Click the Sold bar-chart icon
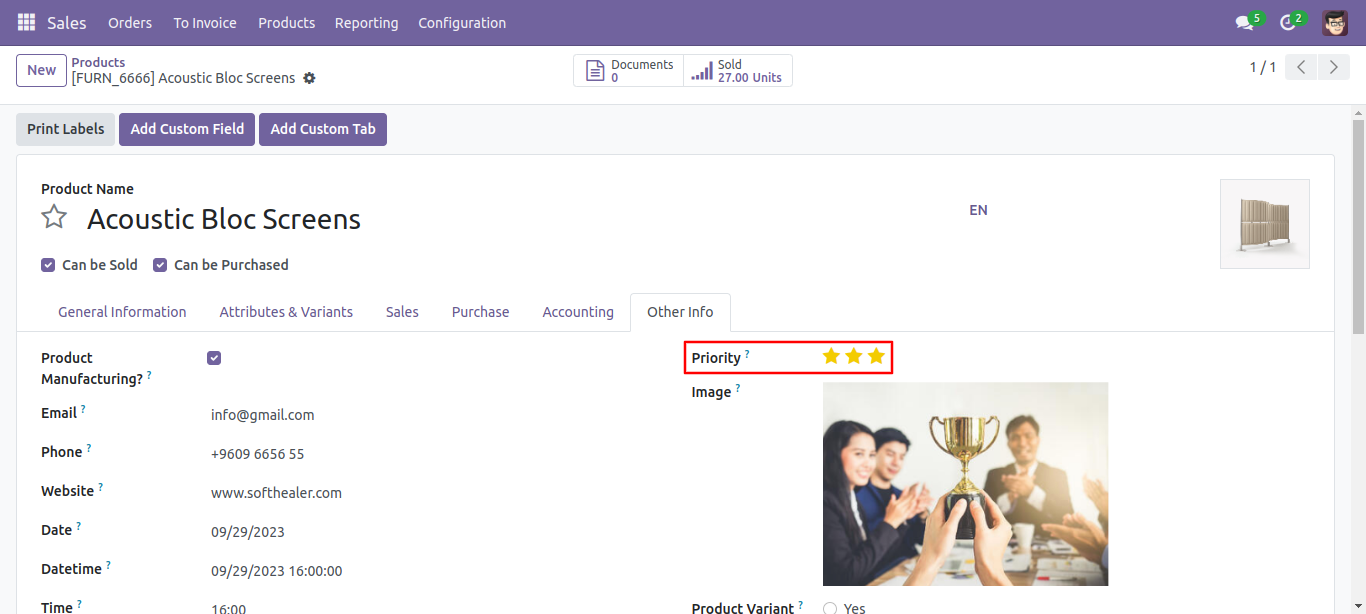The image size is (1366, 614). 703,71
